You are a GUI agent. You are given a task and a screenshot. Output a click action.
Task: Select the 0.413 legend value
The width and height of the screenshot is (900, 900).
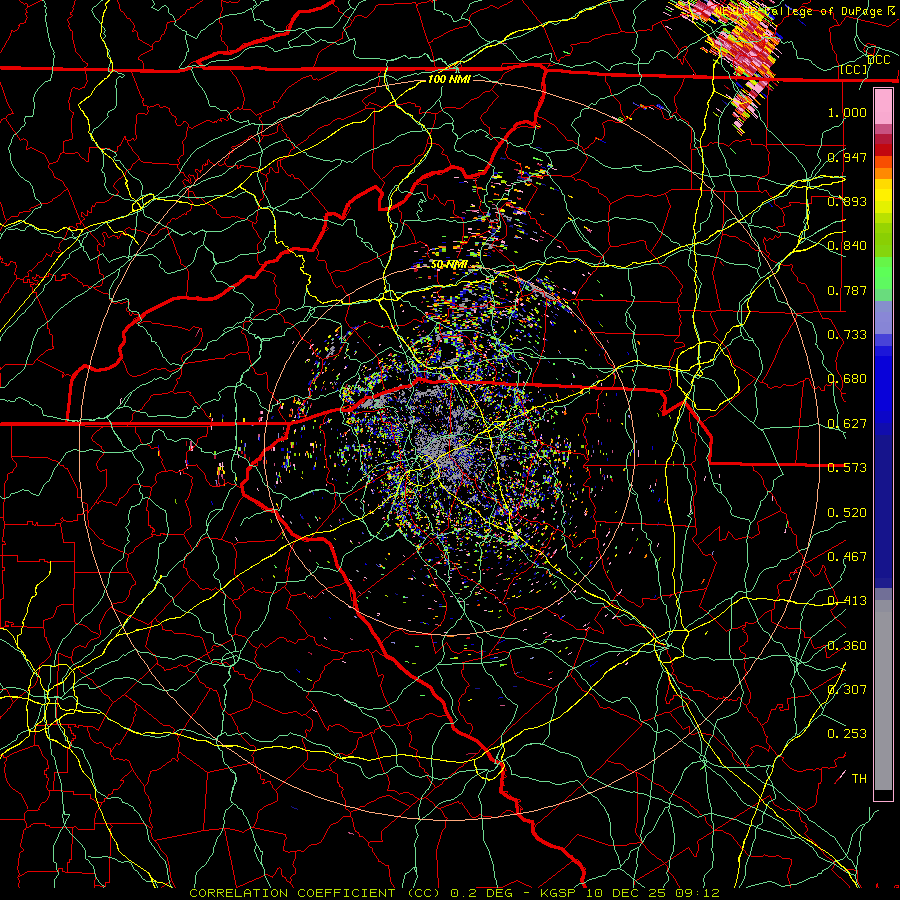847,601
